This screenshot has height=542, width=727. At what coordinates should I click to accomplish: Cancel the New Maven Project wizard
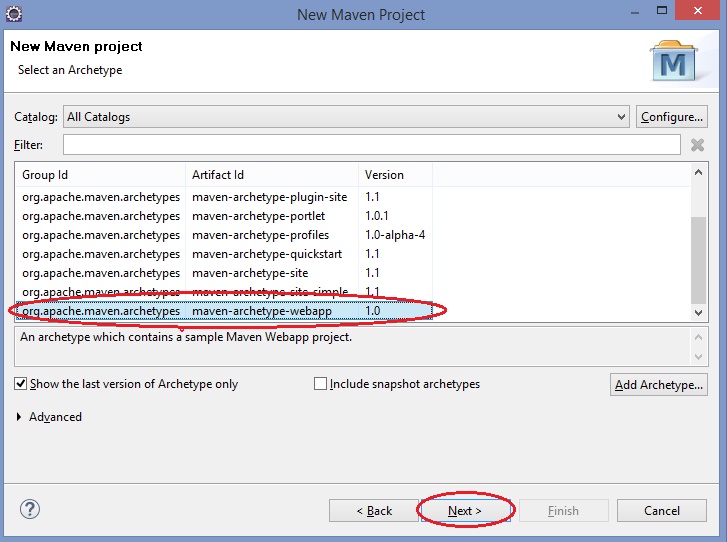point(662,510)
